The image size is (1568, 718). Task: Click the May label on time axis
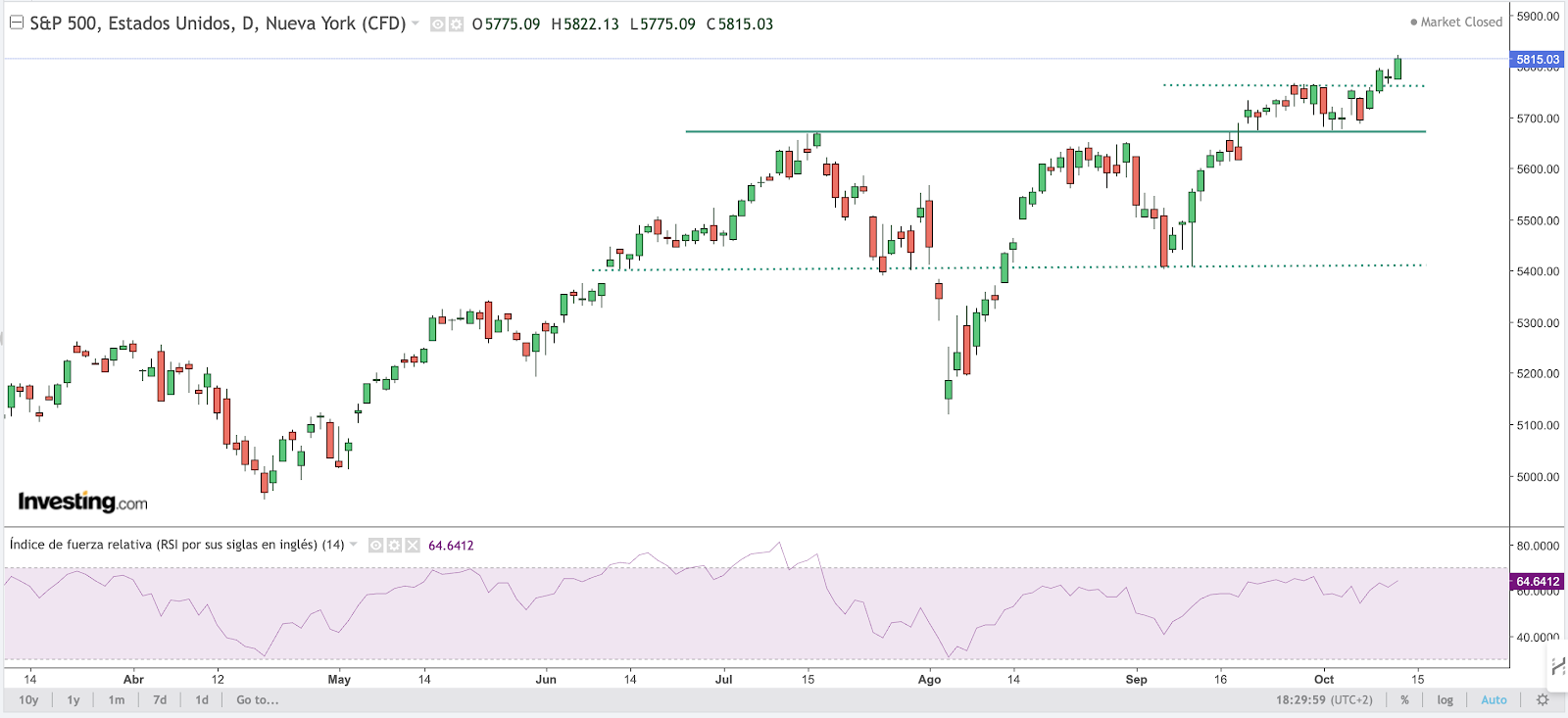(339, 679)
